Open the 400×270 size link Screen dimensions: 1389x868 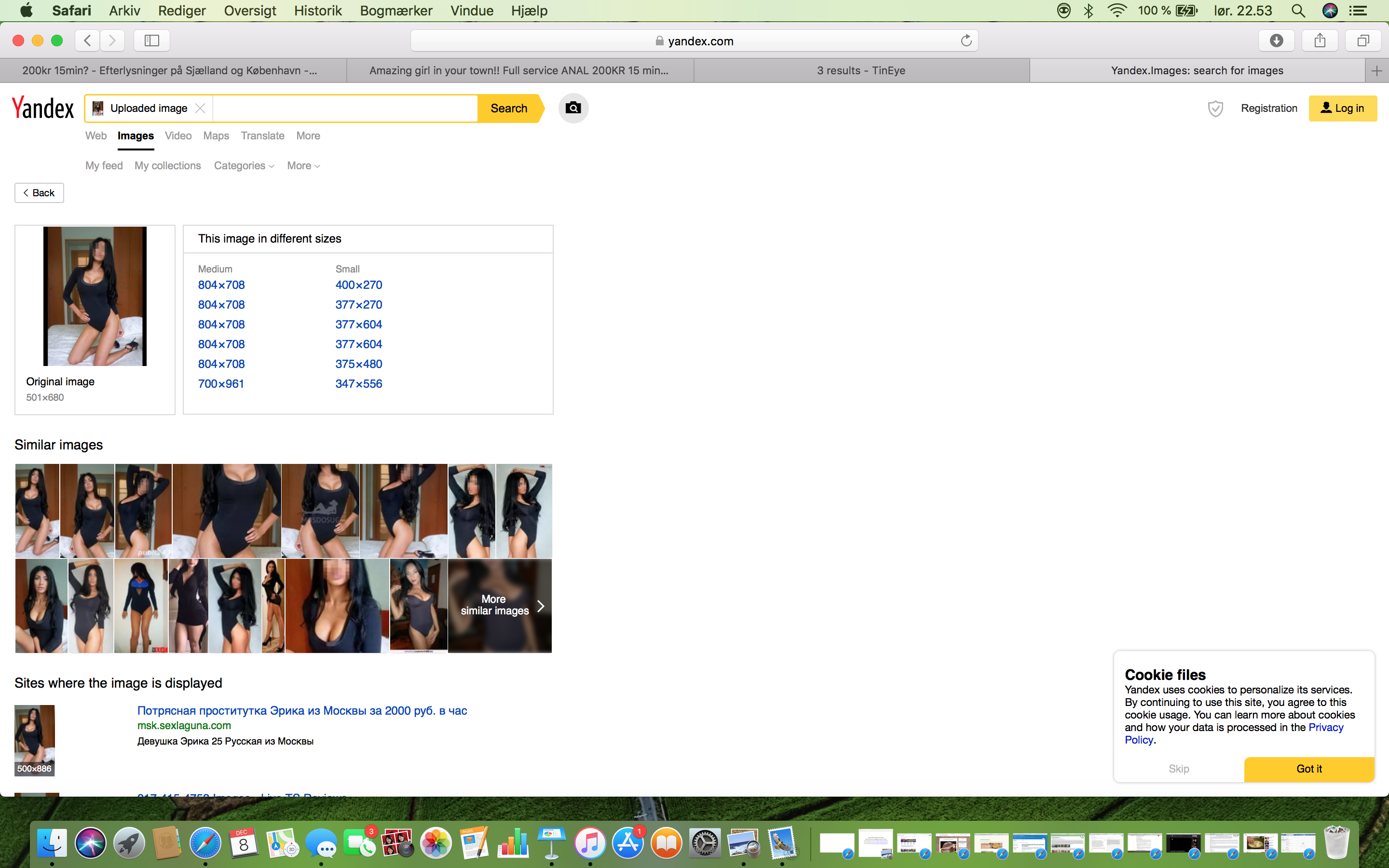click(x=359, y=285)
